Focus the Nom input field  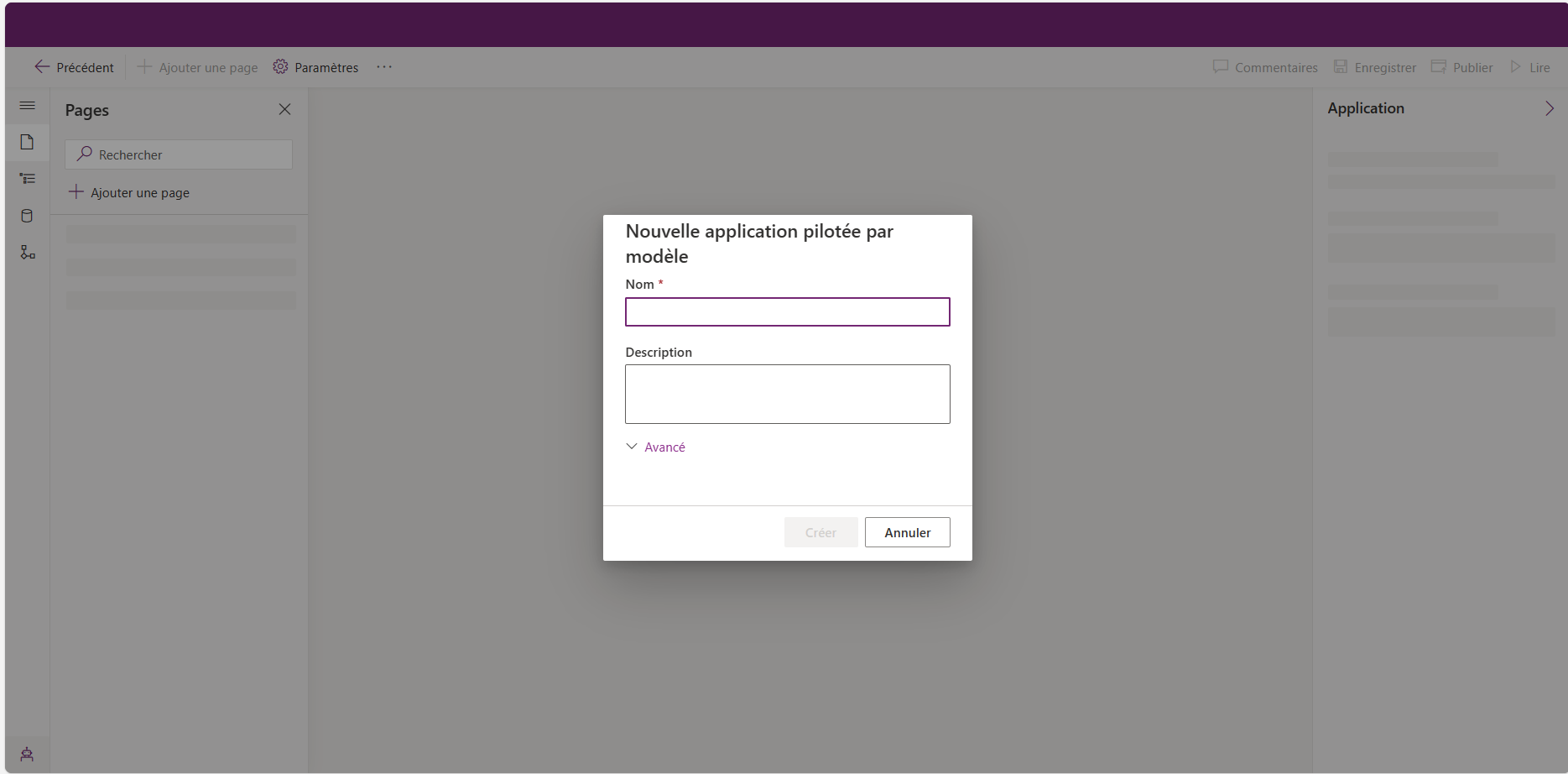click(788, 312)
